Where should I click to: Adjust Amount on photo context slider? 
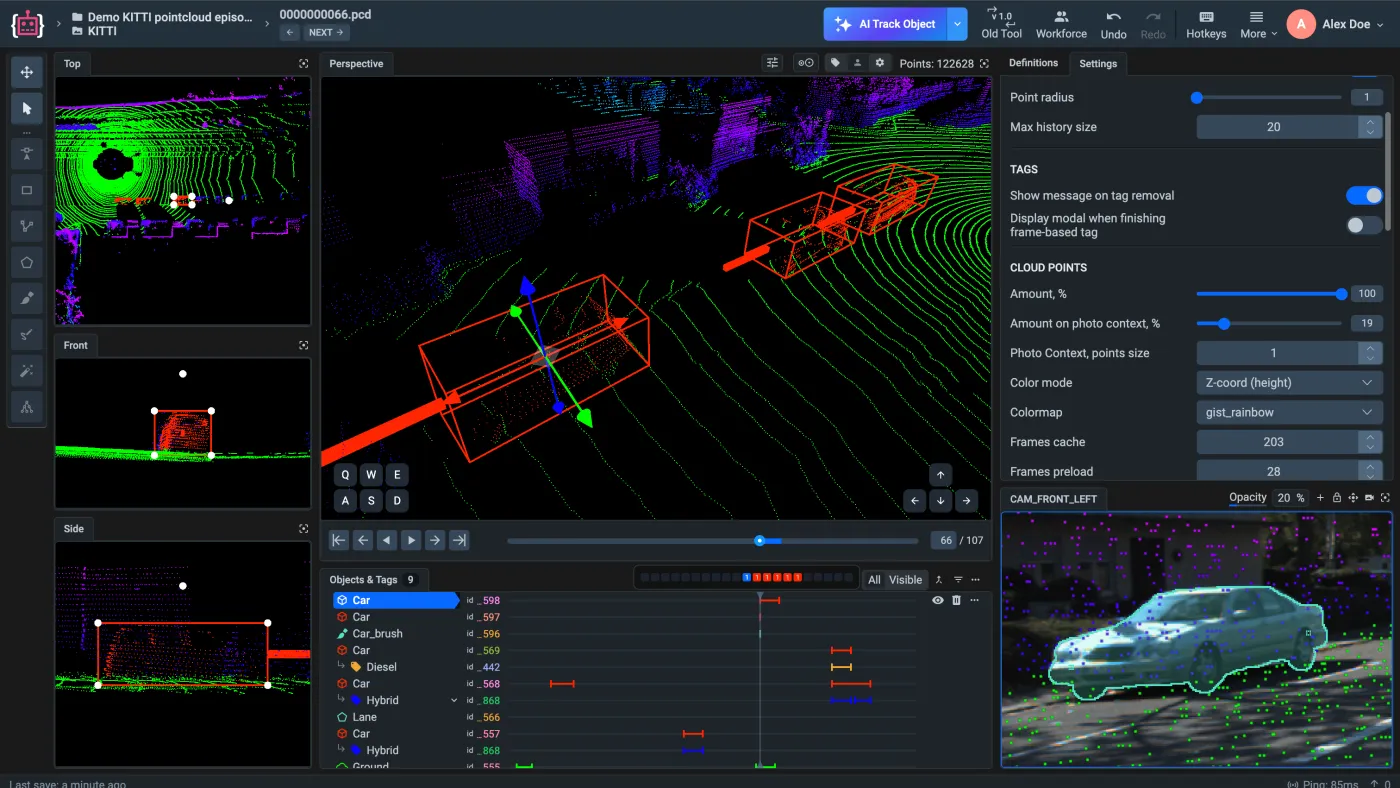[1269, 324]
